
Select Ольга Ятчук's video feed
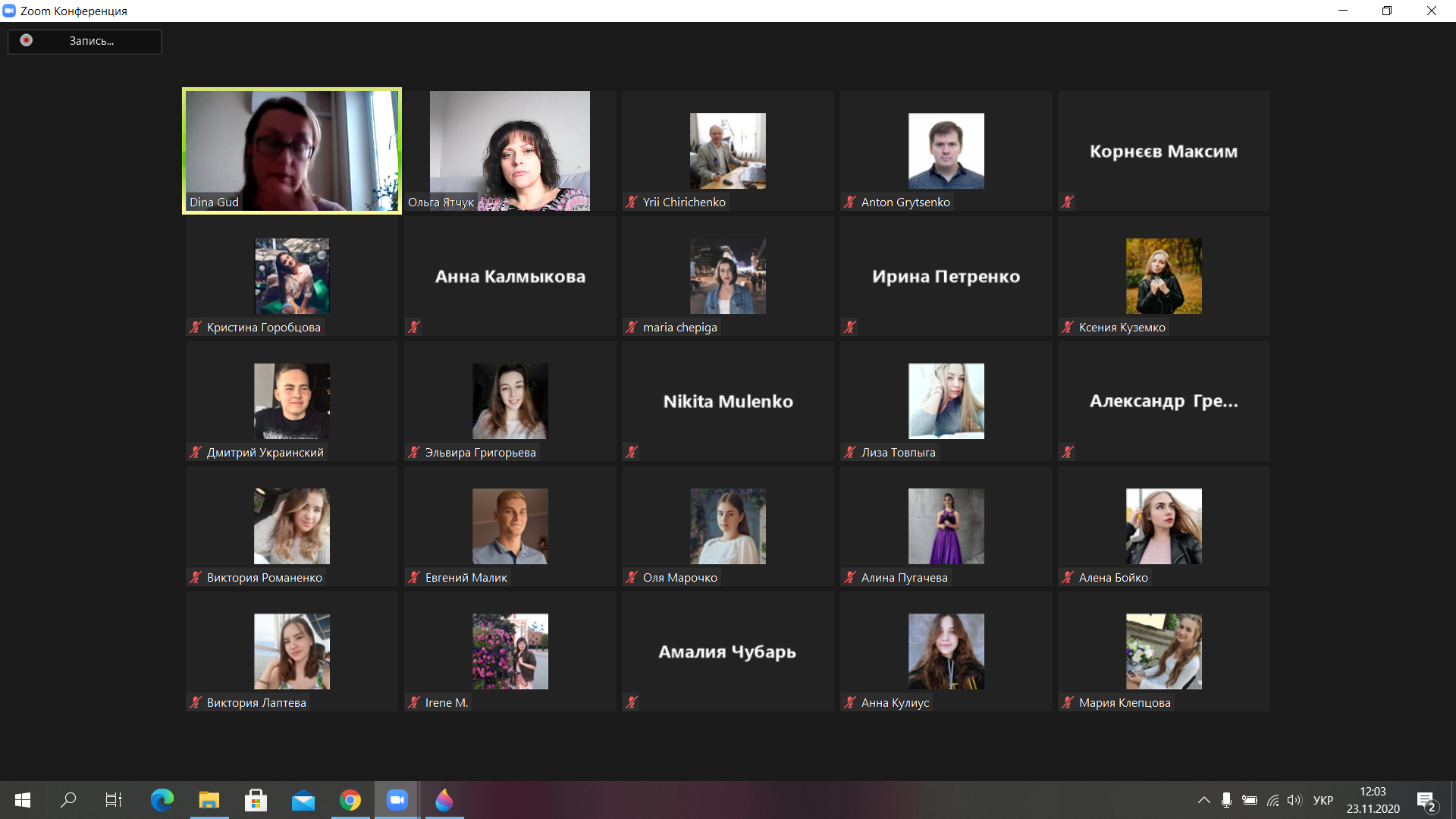(510, 151)
